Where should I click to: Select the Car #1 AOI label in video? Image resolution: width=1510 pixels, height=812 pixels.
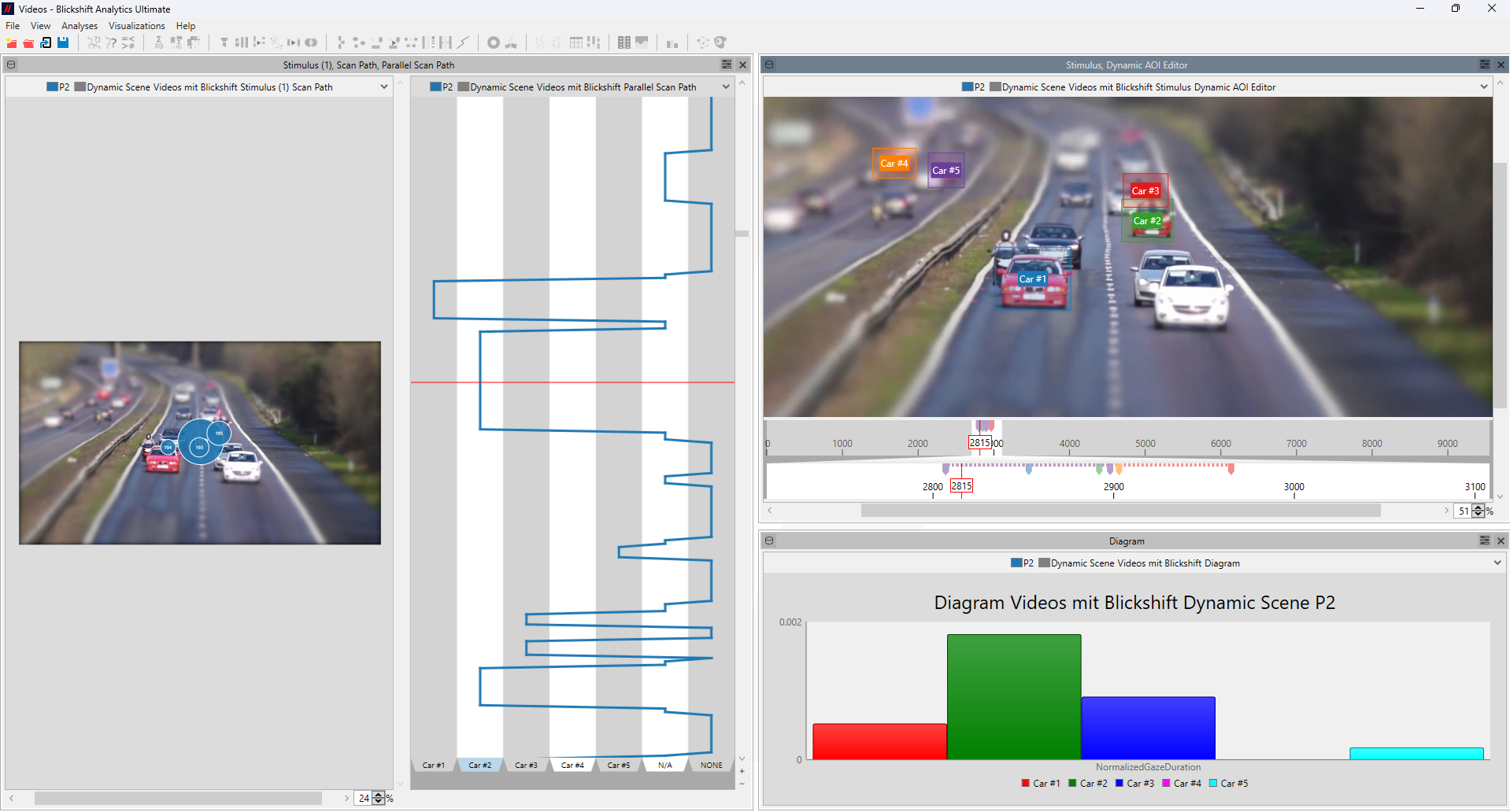[1032, 279]
